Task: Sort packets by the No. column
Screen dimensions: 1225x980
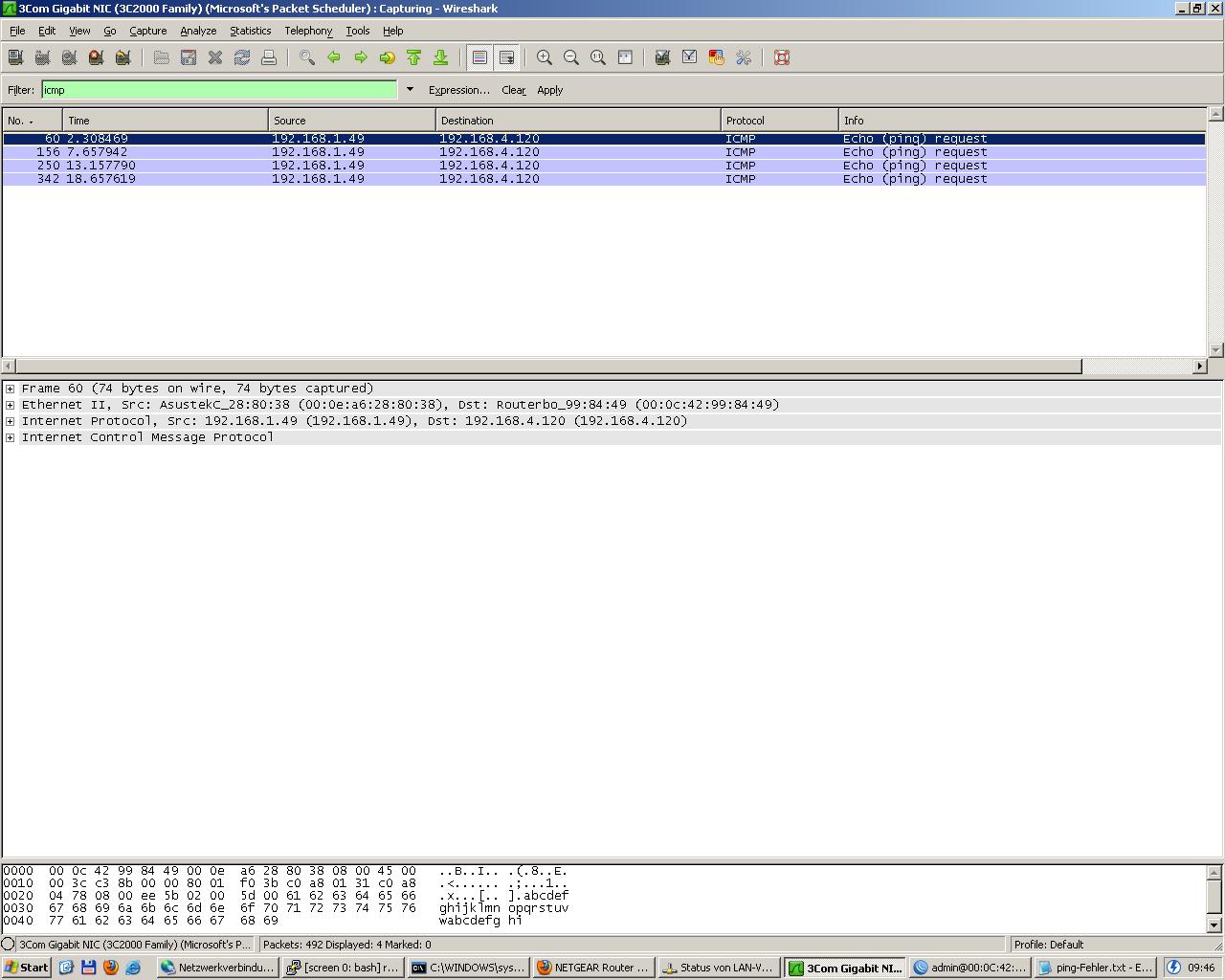Action: point(33,121)
